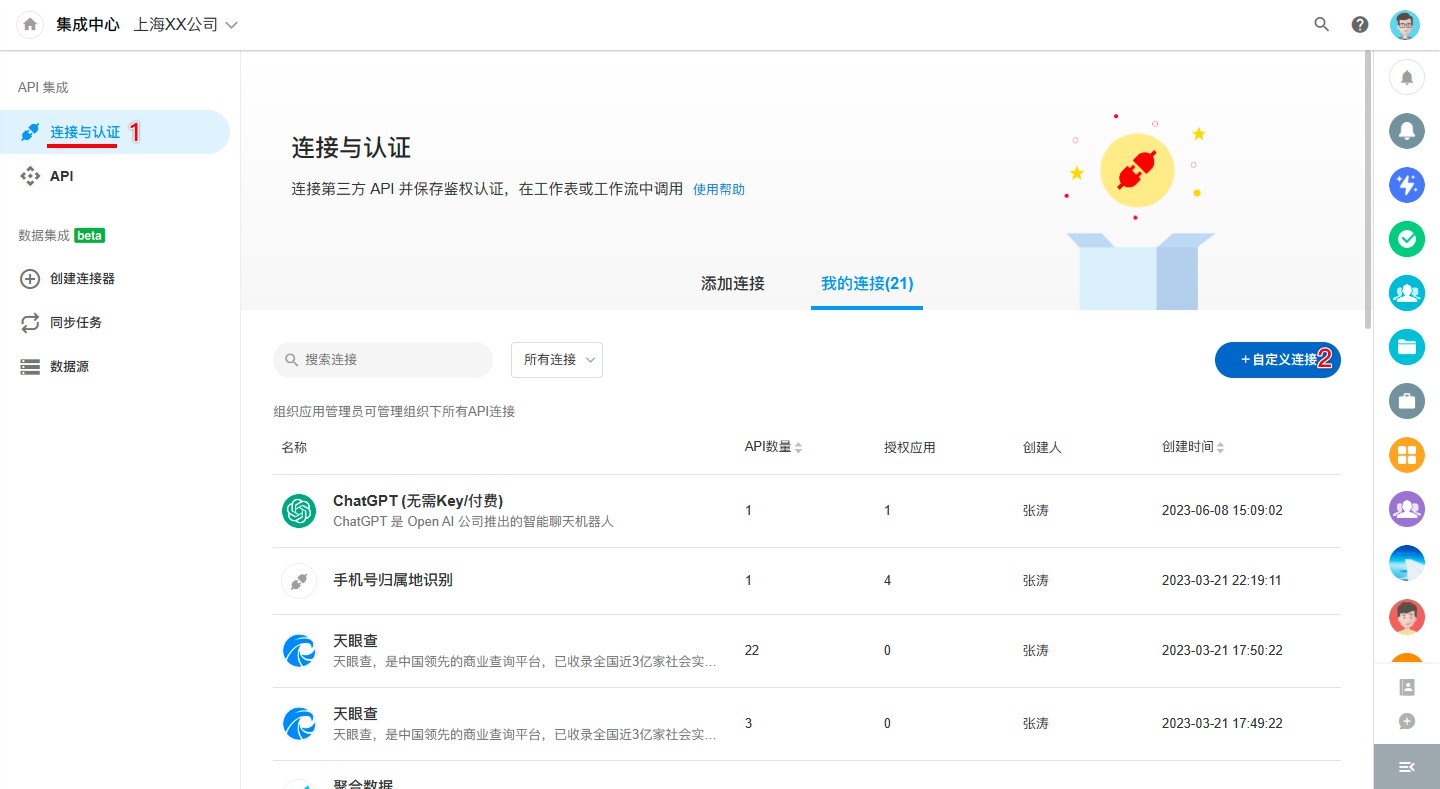The height and width of the screenshot is (789, 1440).
Task: Select the 我的连接(21) tab
Action: tap(866, 284)
